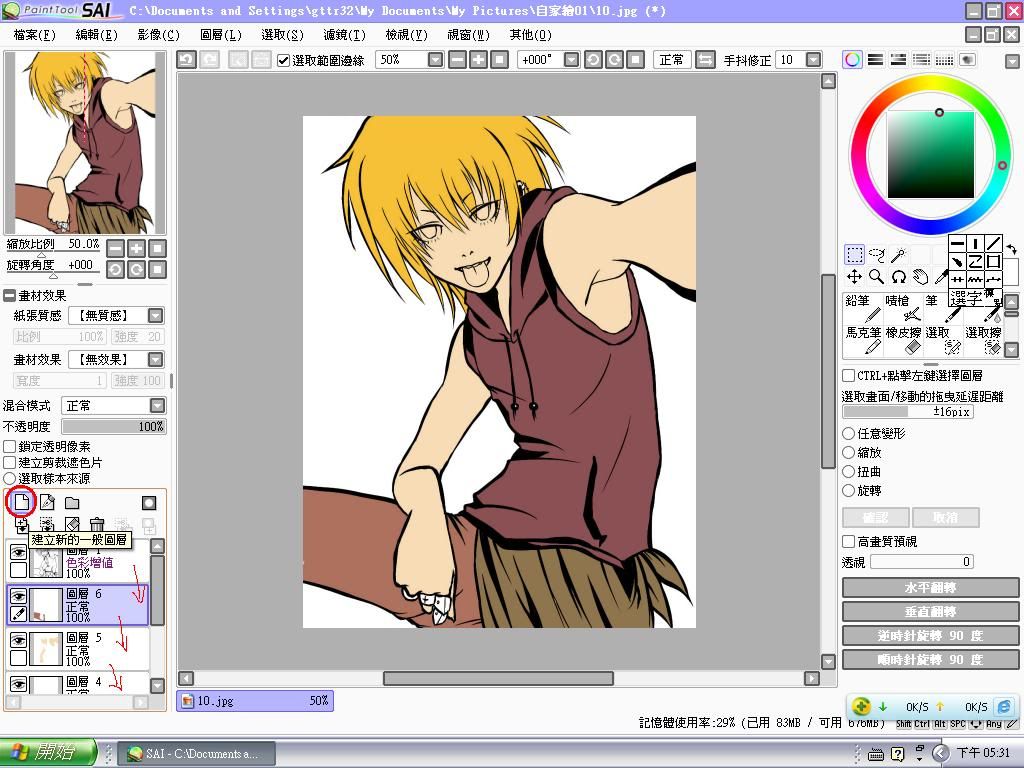Flip the view horizontally with toolbar icon
The width and height of the screenshot is (1024, 768).
(x=705, y=60)
